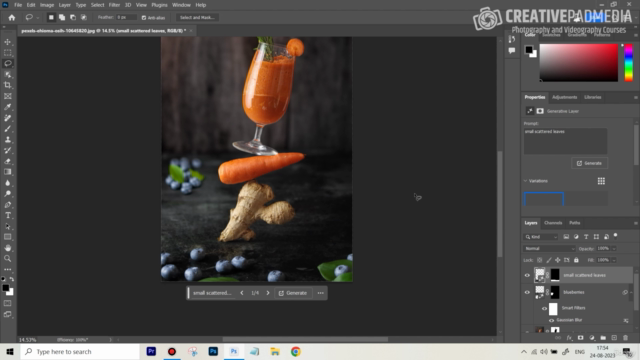Select the Crop tool
Image resolution: width=640 pixels, height=360 pixels.
pyautogui.click(x=7, y=85)
